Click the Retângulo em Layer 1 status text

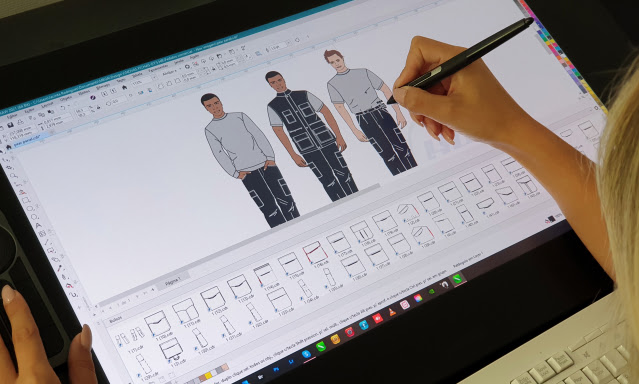(468, 260)
